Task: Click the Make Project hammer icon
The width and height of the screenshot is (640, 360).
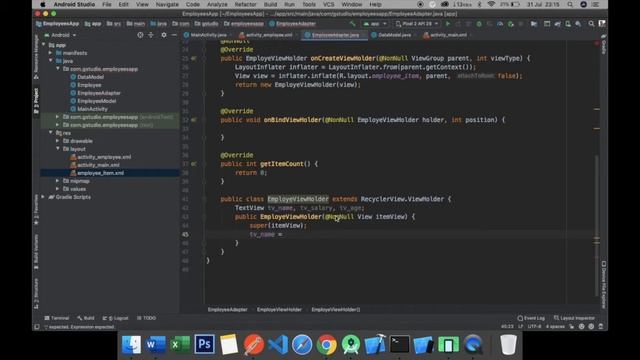Action: click(352, 24)
